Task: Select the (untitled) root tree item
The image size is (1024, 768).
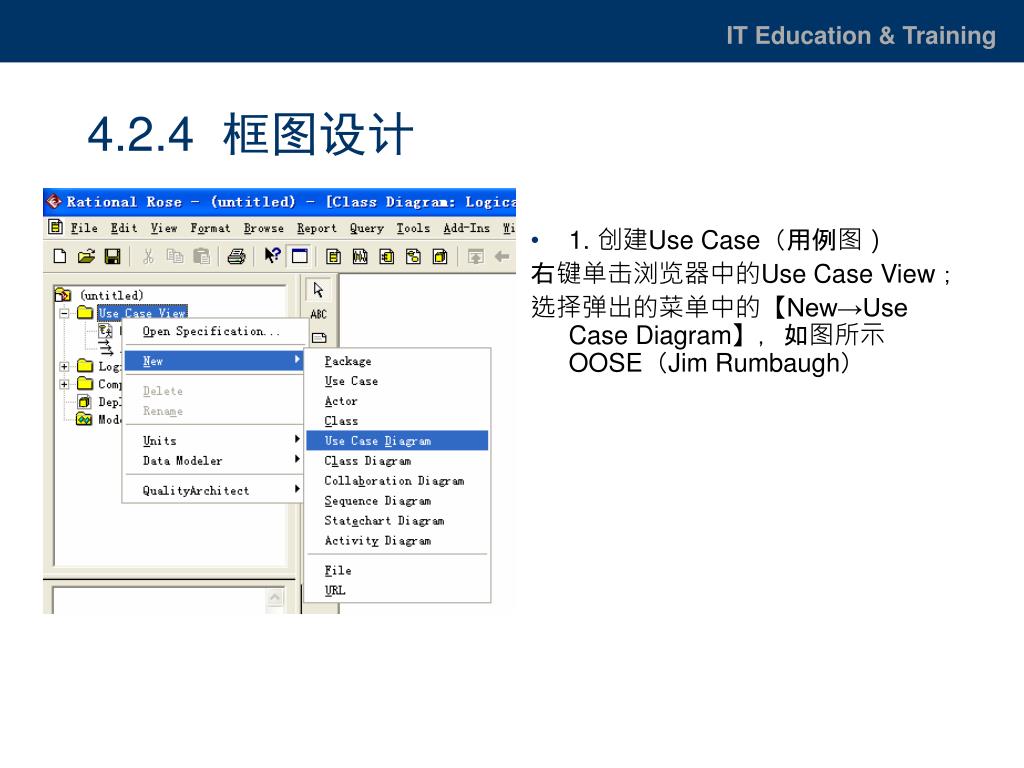Action: 112,295
